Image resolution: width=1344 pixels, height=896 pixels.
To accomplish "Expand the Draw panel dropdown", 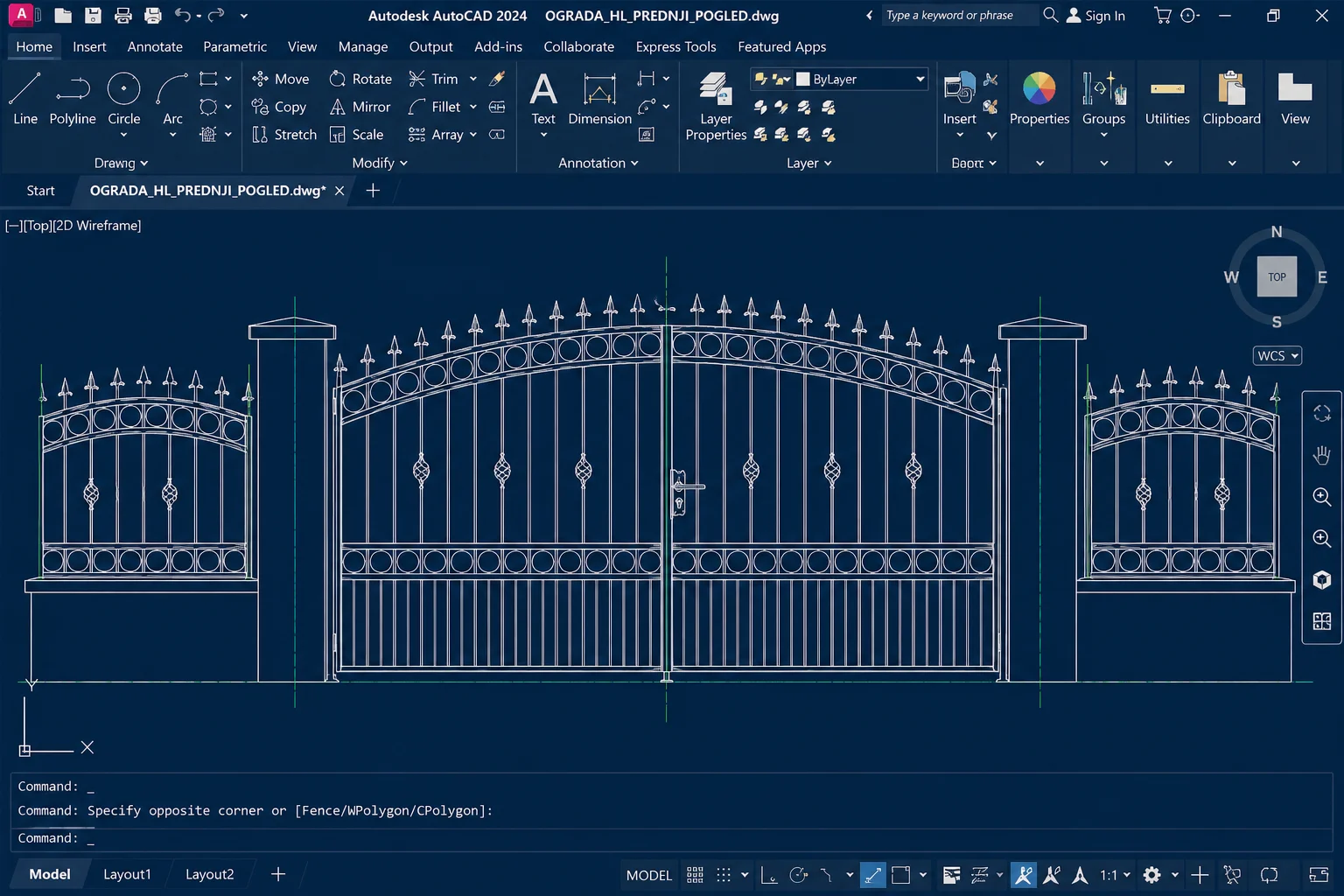I will pos(121,163).
